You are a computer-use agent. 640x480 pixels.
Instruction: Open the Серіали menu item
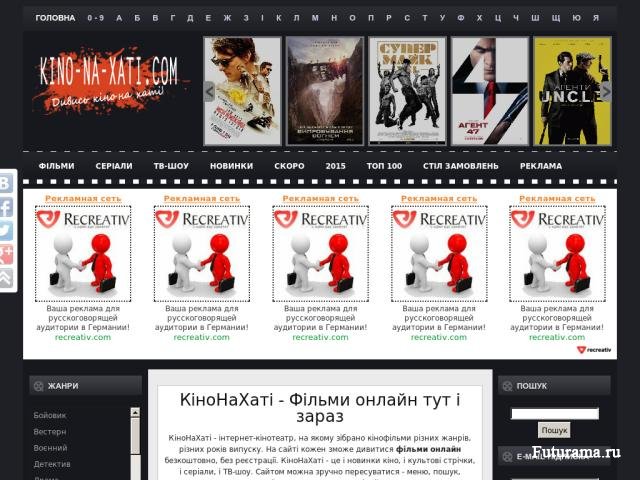coord(114,166)
